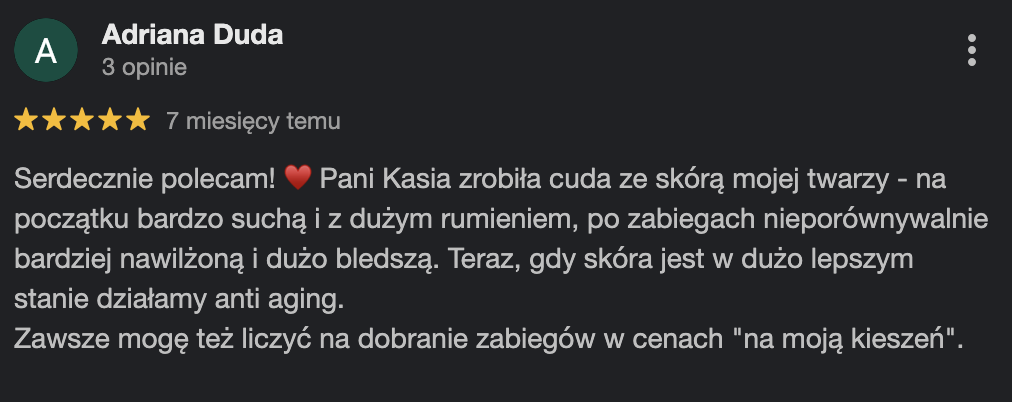This screenshot has width=1012, height=402.
Task: Click the third yellow rating star
Action: (82, 121)
